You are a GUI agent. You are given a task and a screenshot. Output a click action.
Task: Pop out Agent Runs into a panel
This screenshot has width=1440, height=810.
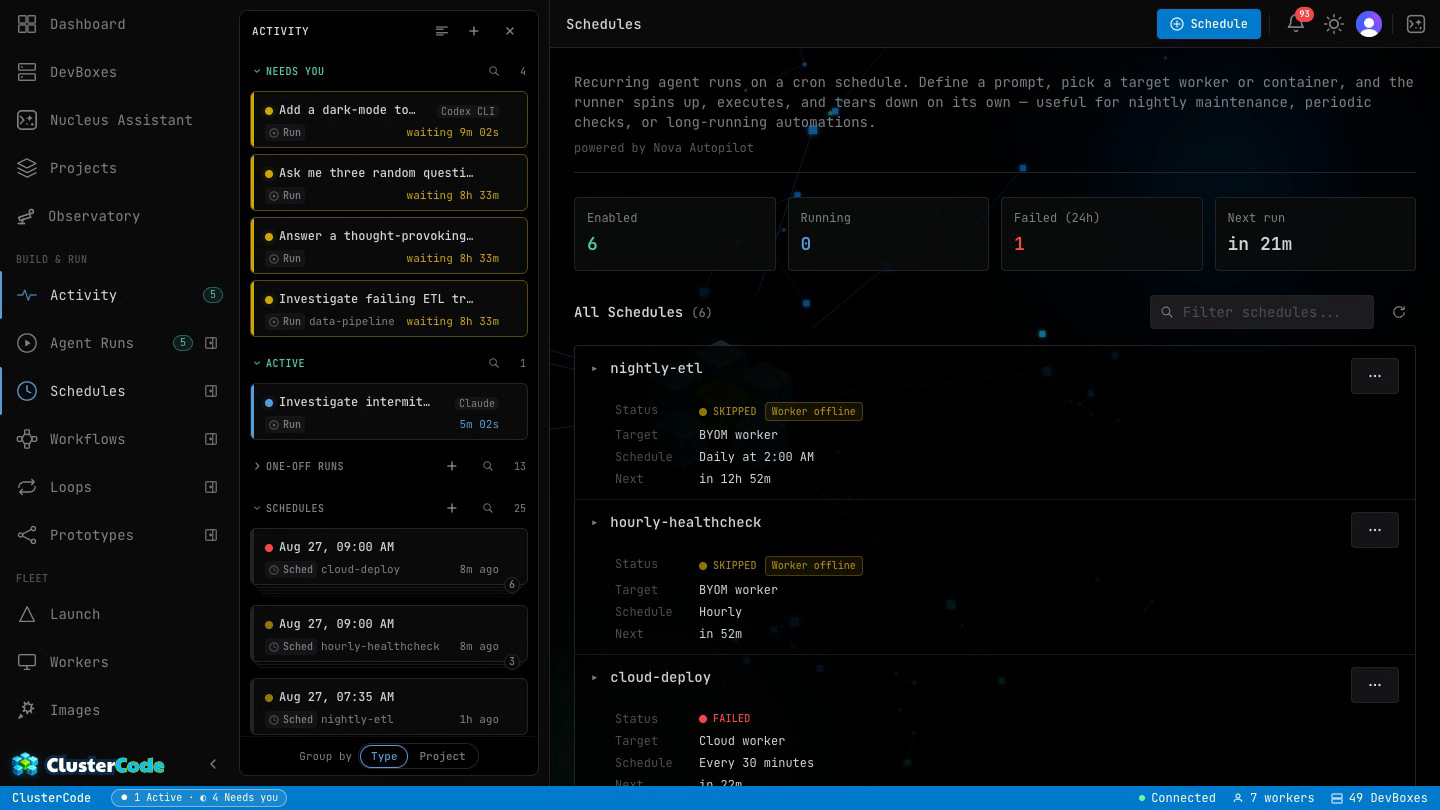coord(211,343)
